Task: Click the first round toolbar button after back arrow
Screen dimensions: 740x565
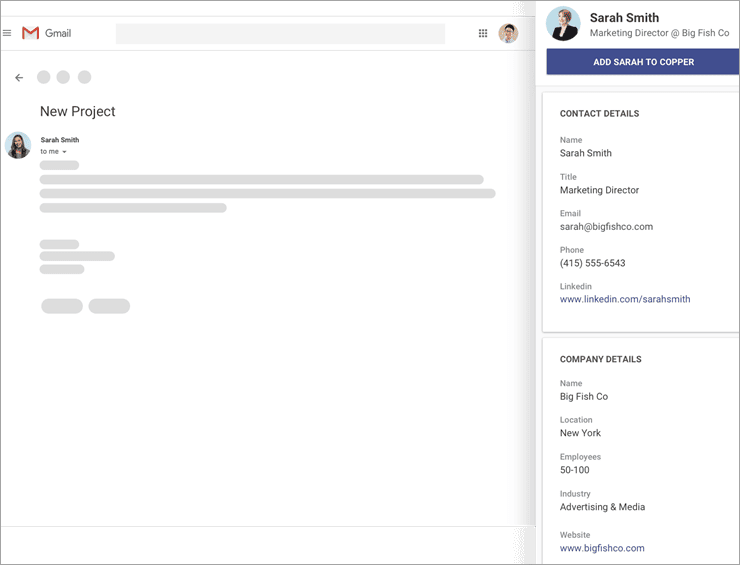Action: pyautogui.click(x=43, y=77)
